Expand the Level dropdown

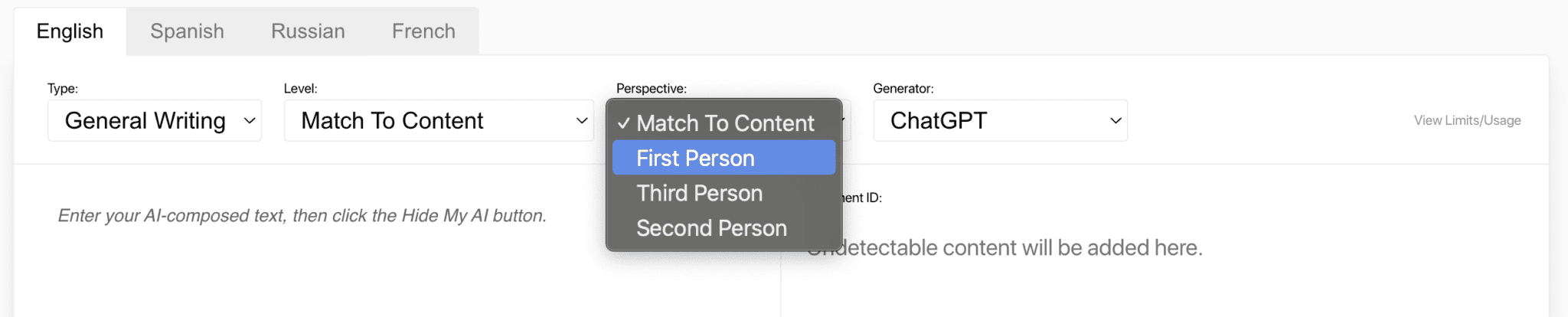(438, 121)
